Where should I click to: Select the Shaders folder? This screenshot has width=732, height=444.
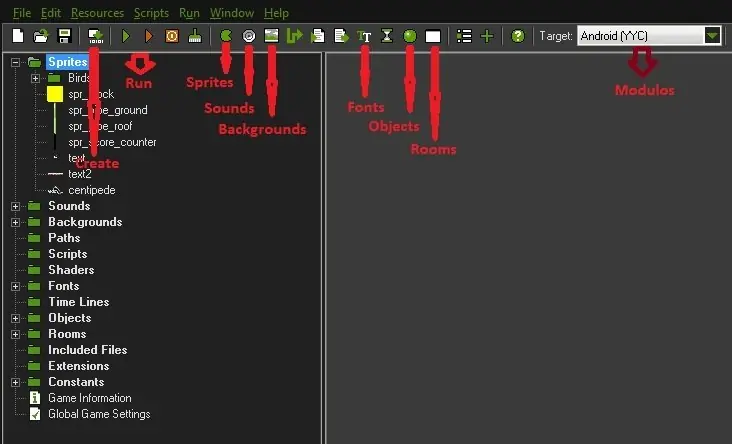coord(71,270)
